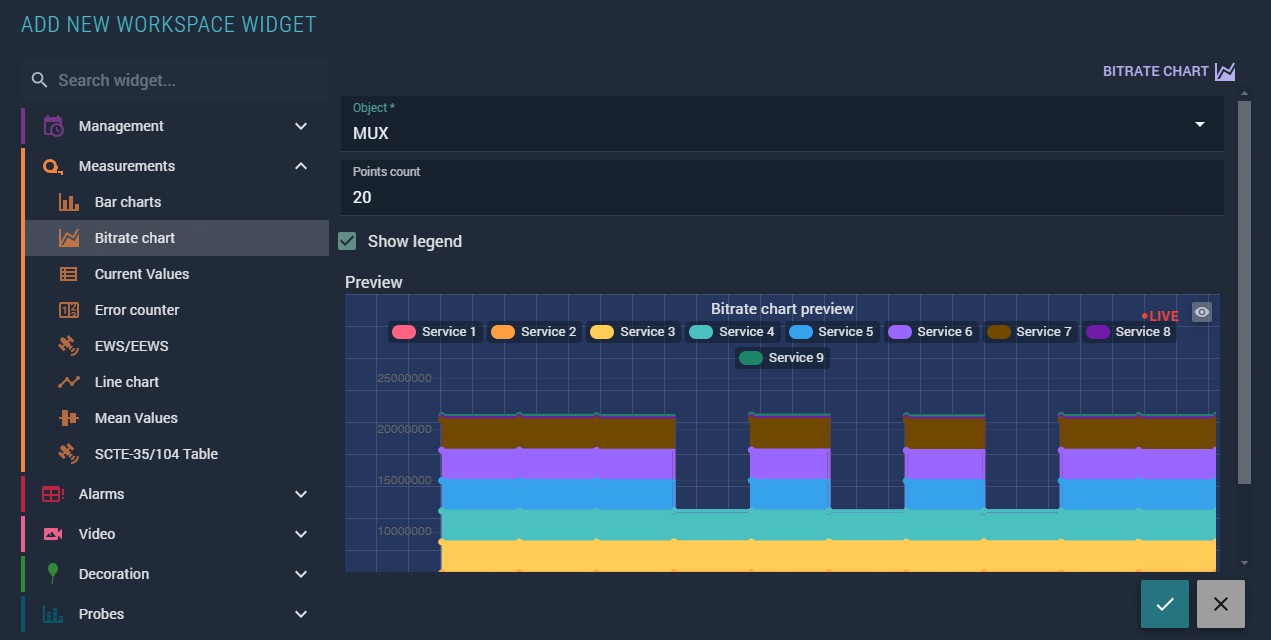
Task: Click the Search widget input field
Action: pos(185,80)
